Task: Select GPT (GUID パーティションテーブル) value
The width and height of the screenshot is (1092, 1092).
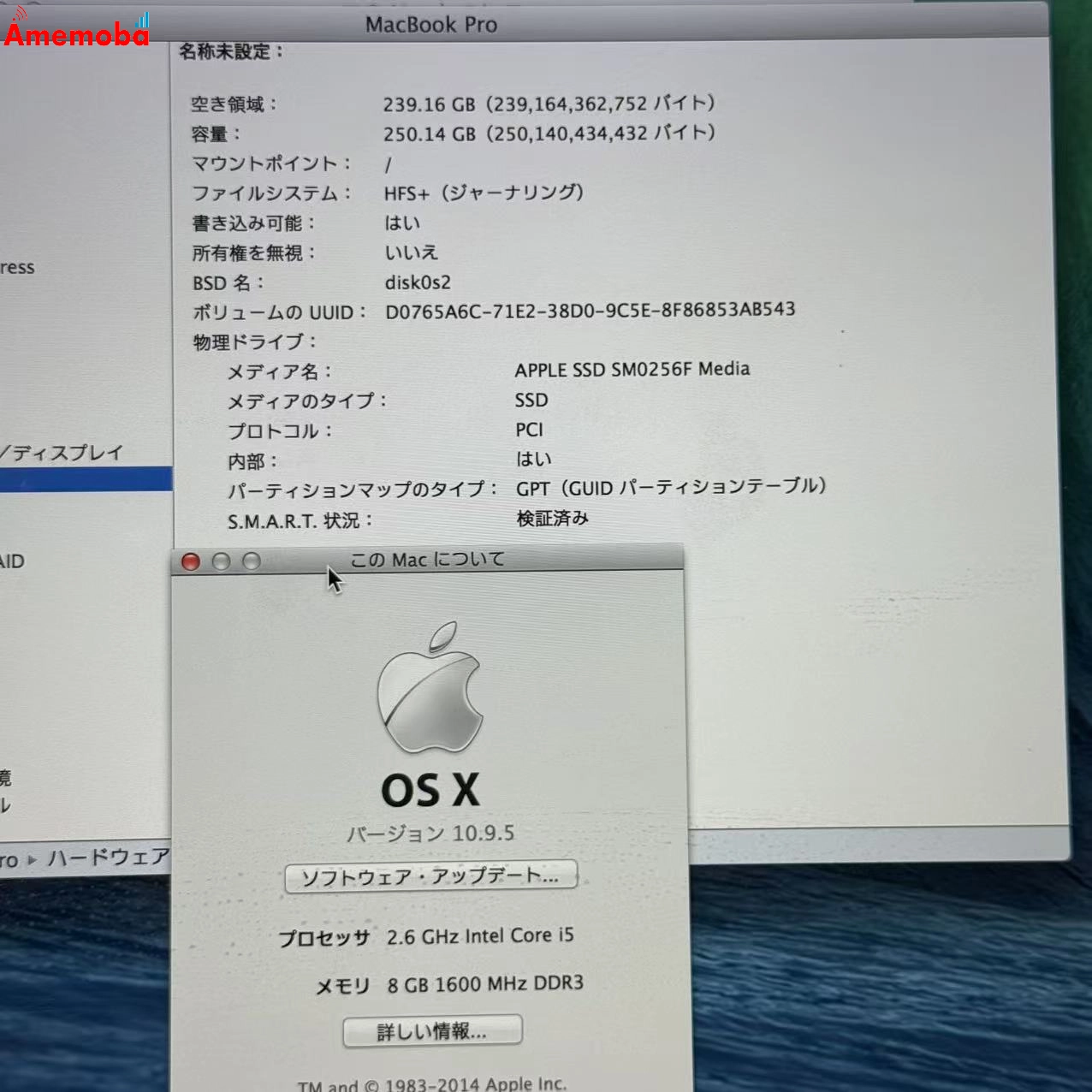Action: (672, 487)
